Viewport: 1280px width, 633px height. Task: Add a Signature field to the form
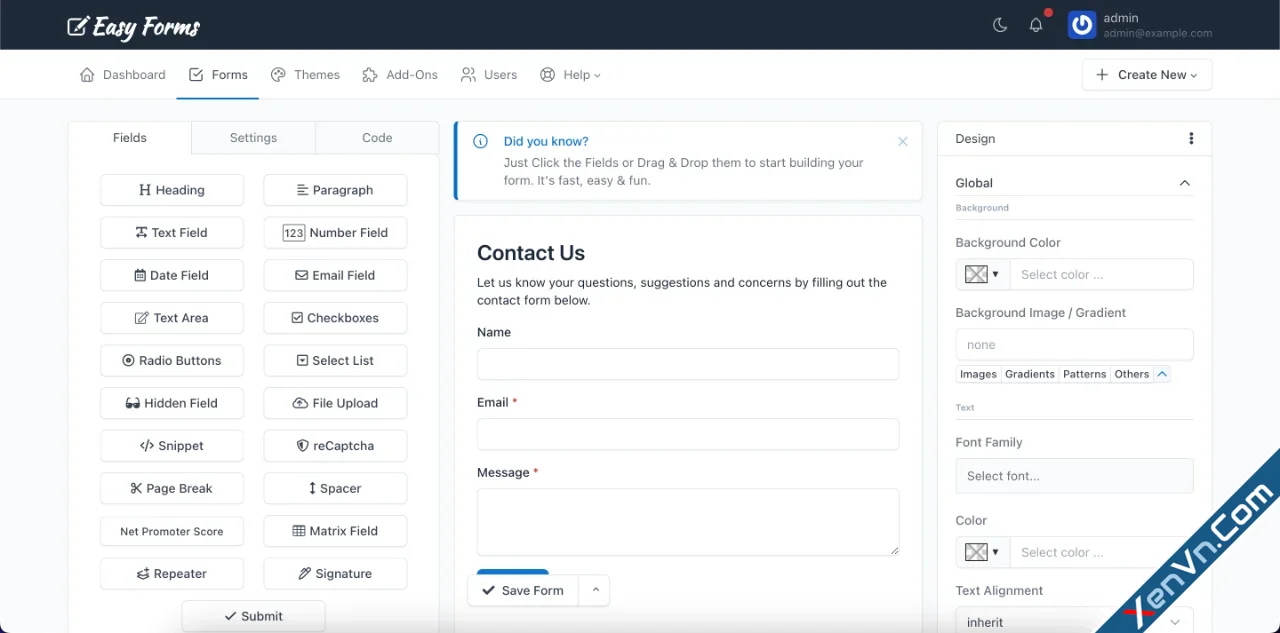click(x=335, y=574)
